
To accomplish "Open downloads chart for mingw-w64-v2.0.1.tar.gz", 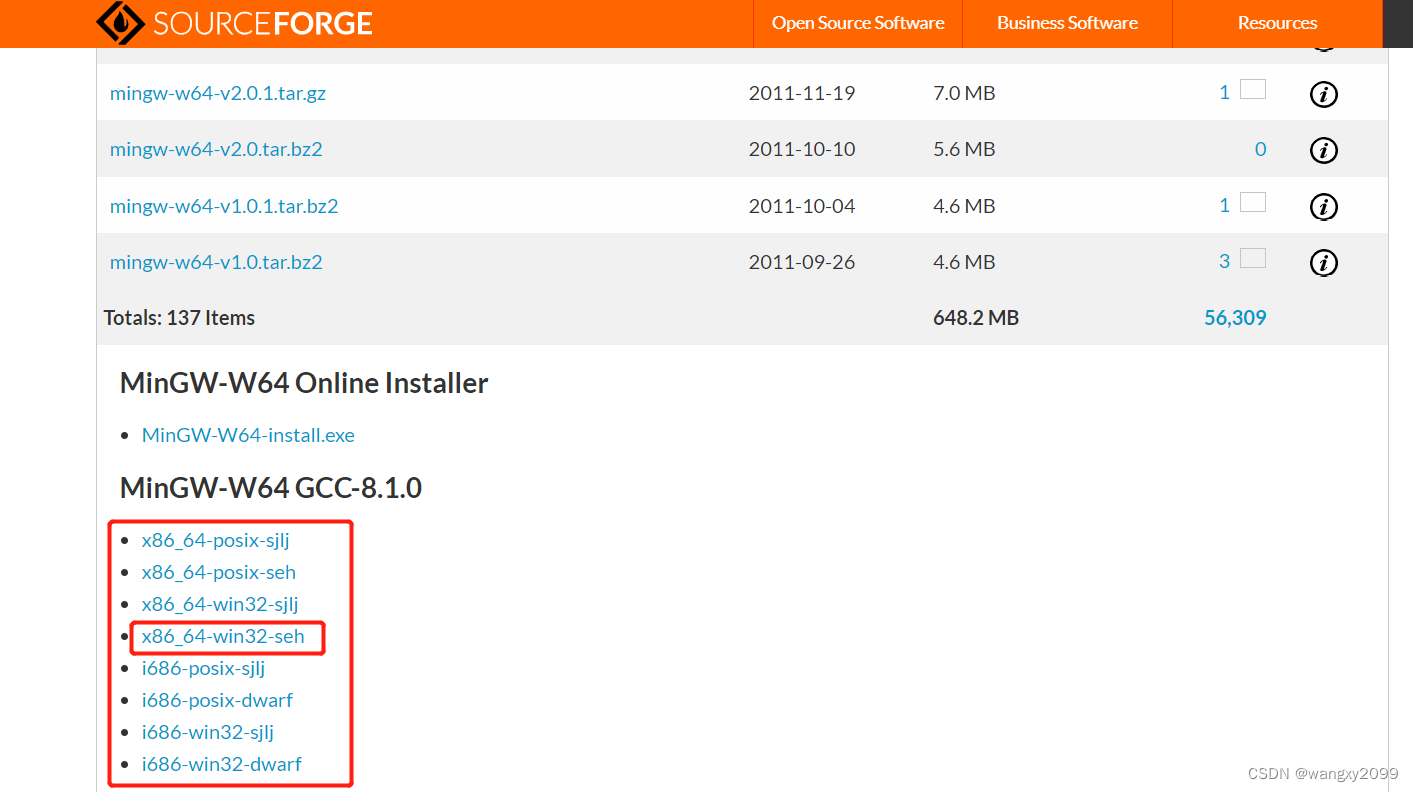I will point(1253,90).
